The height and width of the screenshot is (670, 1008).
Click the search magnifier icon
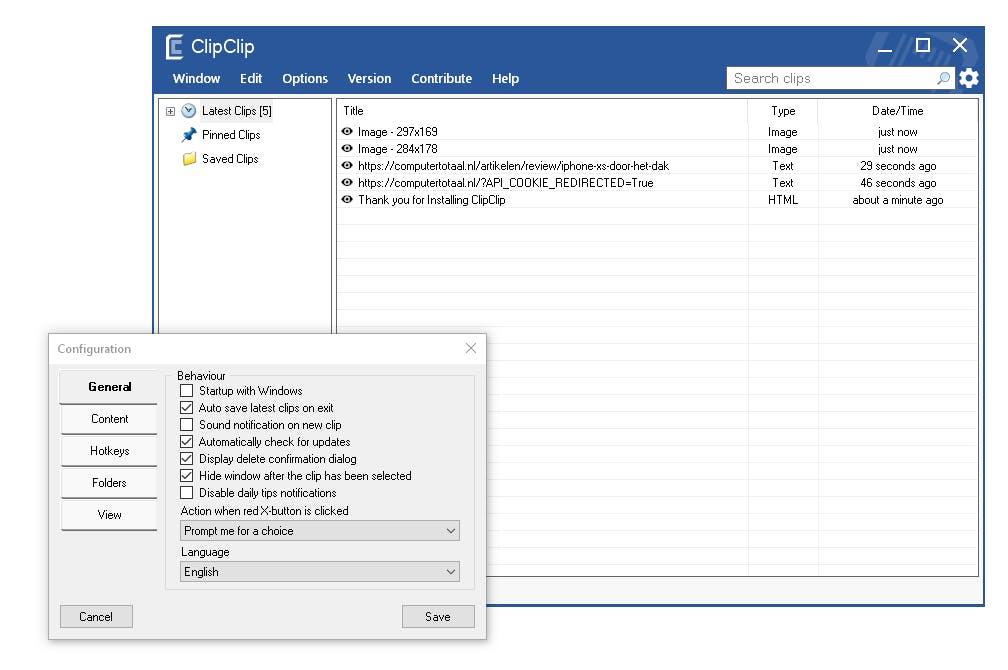coord(943,78)
